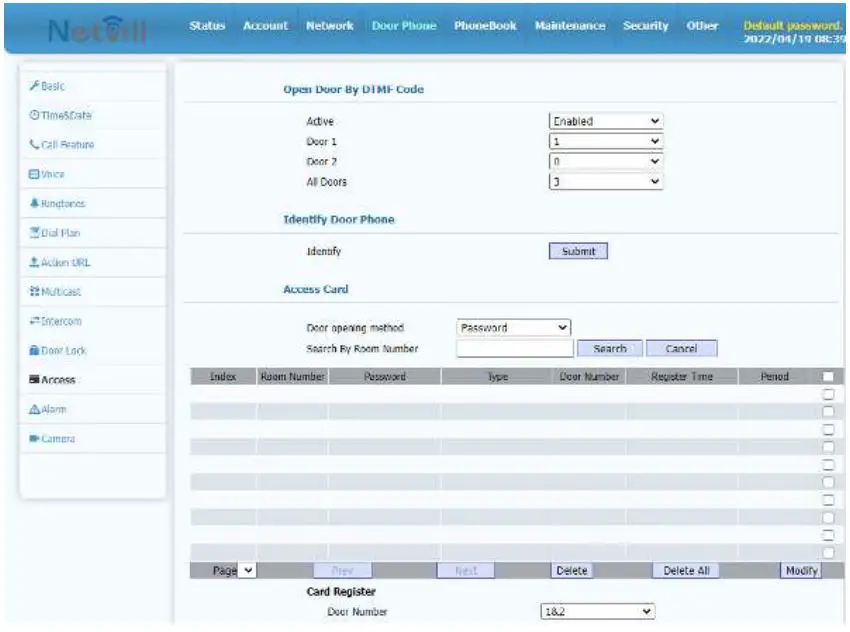Click the Room Number column header

293,377
